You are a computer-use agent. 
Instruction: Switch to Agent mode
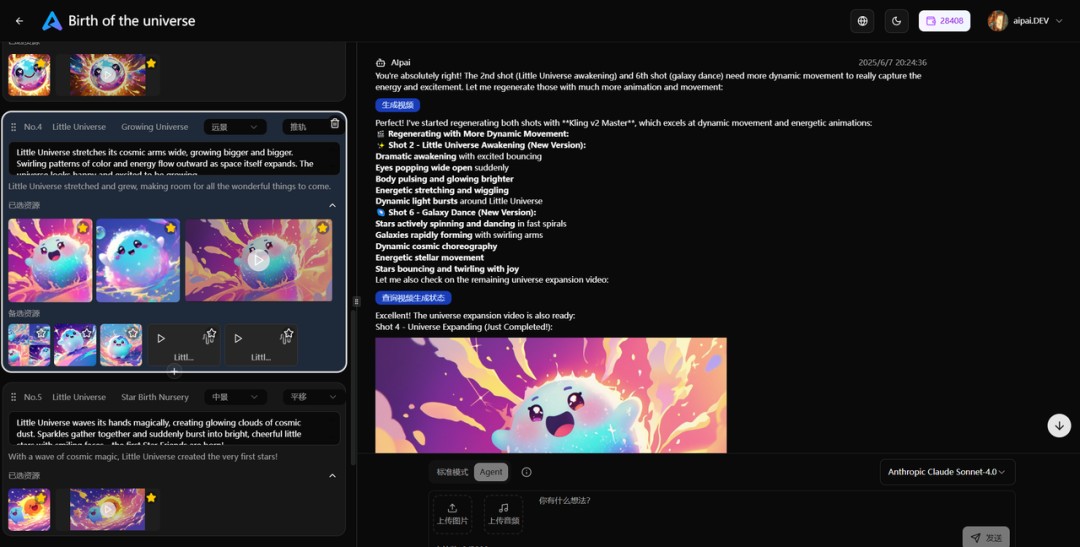click(x=491, y=472)
